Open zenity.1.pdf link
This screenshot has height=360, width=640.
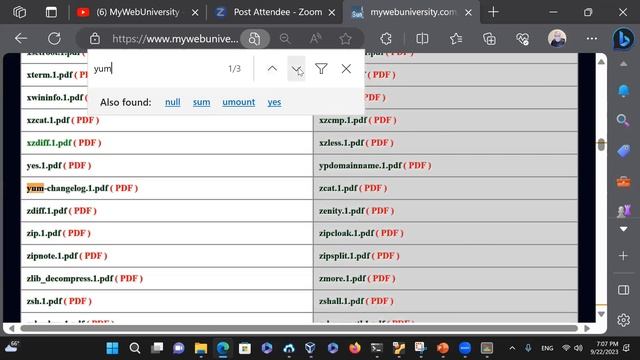pyautogui.click(x=342, y=211)
